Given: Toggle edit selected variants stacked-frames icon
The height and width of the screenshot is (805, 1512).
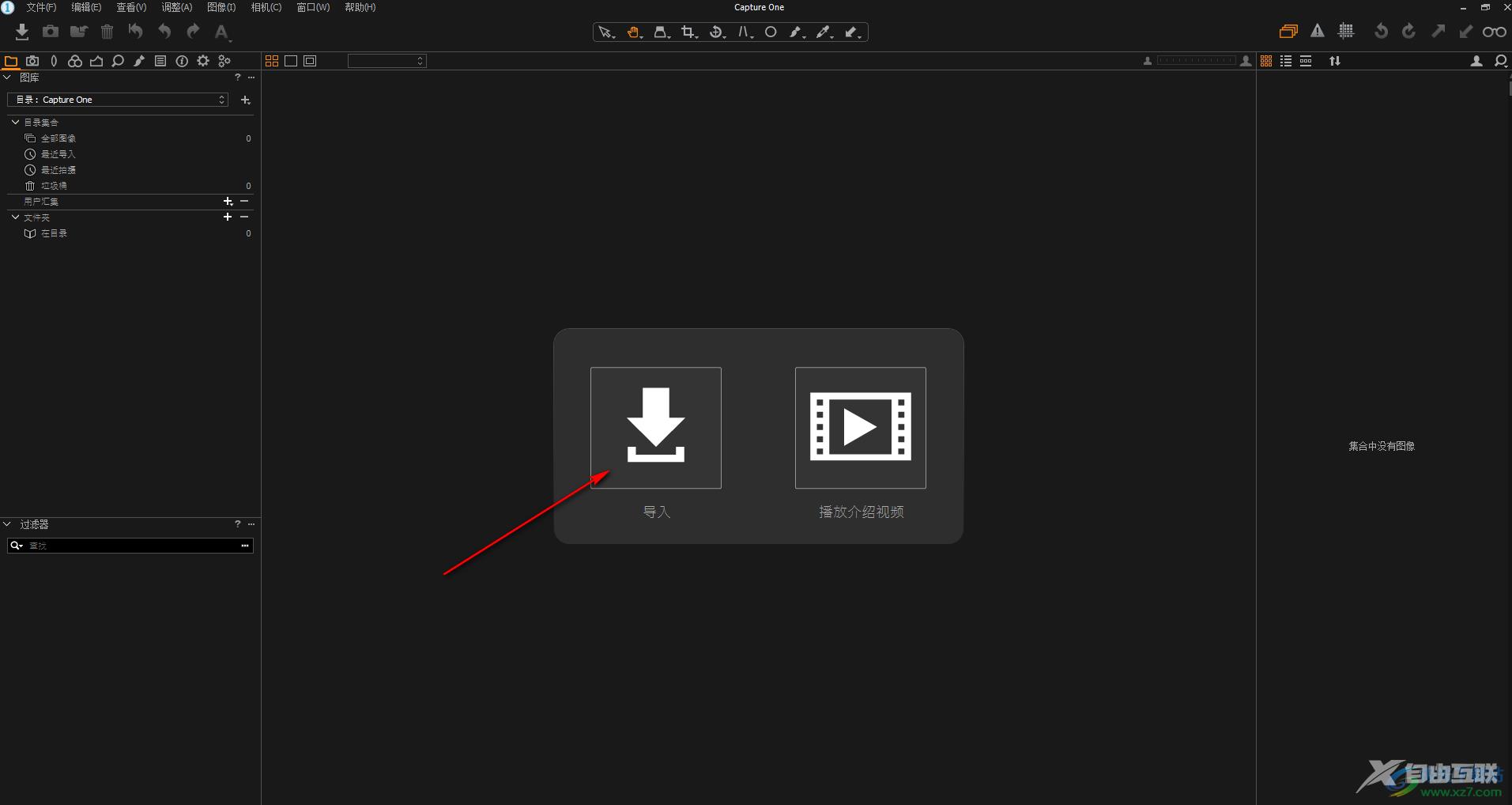Looking at the screenshot, I should pos(1288,32).
